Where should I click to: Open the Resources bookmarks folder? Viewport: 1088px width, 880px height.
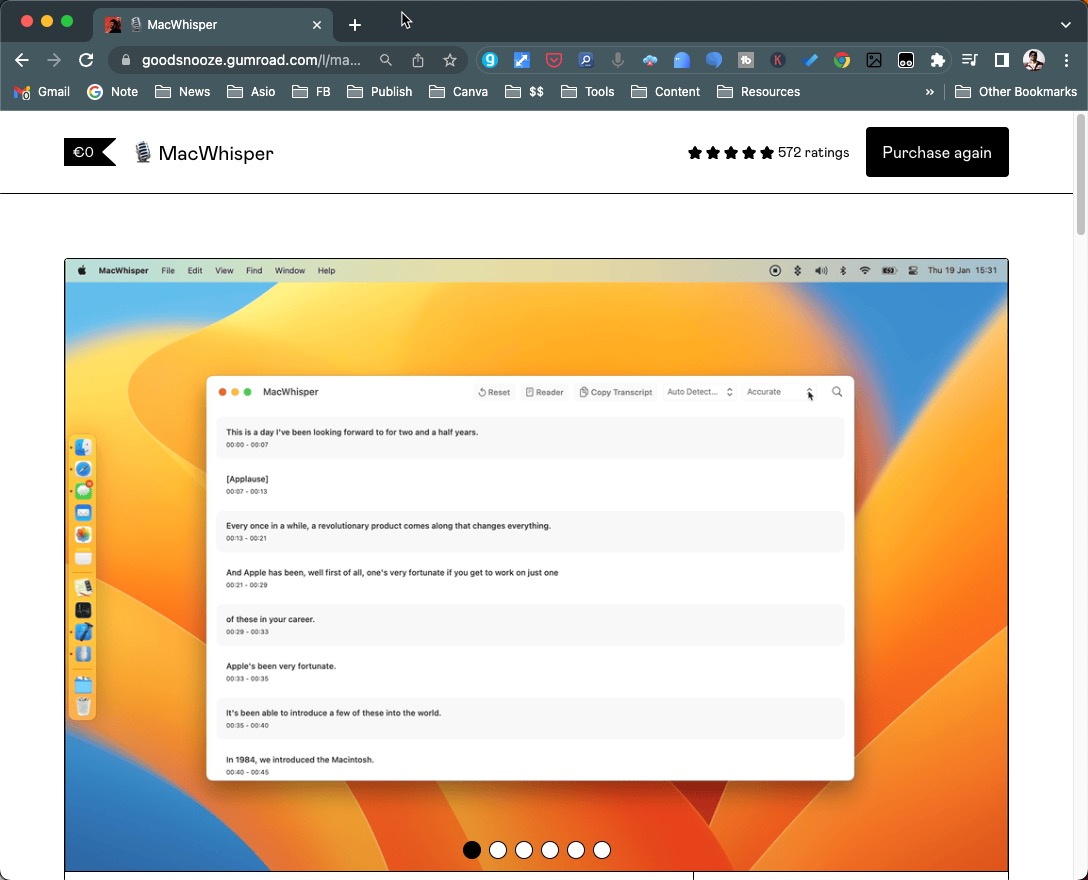758,92
